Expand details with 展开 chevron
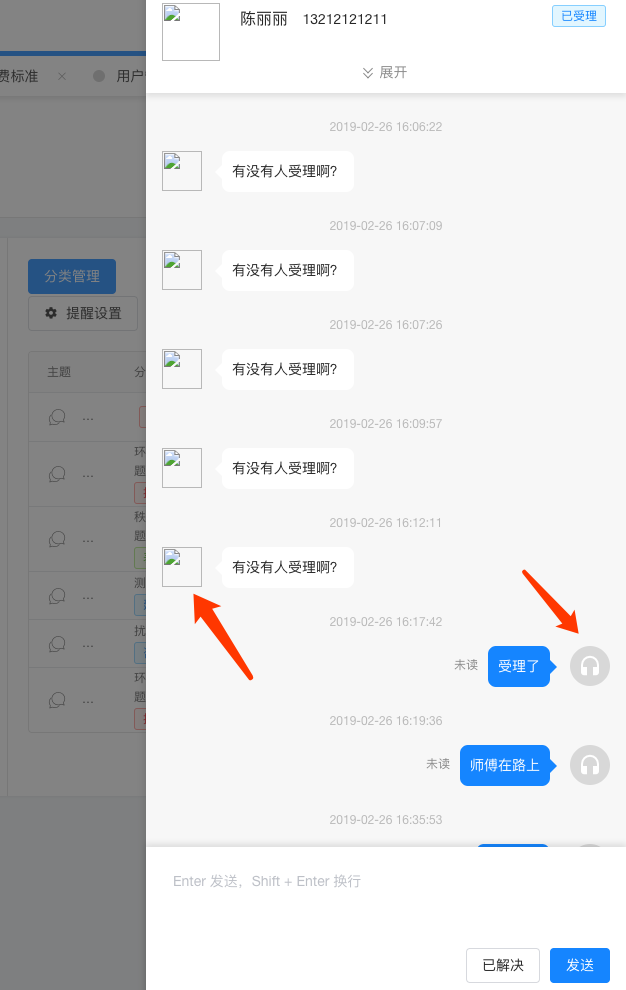This screenshot has width=626, height=990. (x=385, y=73)
